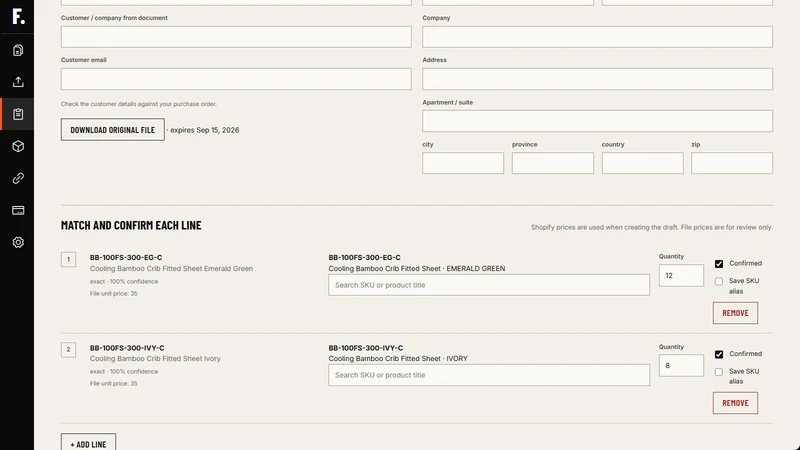This screenshot has height=450, width=800.
Task: Uncheck Confirmed for BB-100FS-300-IVY-C line
Action: tap(719, 354)
